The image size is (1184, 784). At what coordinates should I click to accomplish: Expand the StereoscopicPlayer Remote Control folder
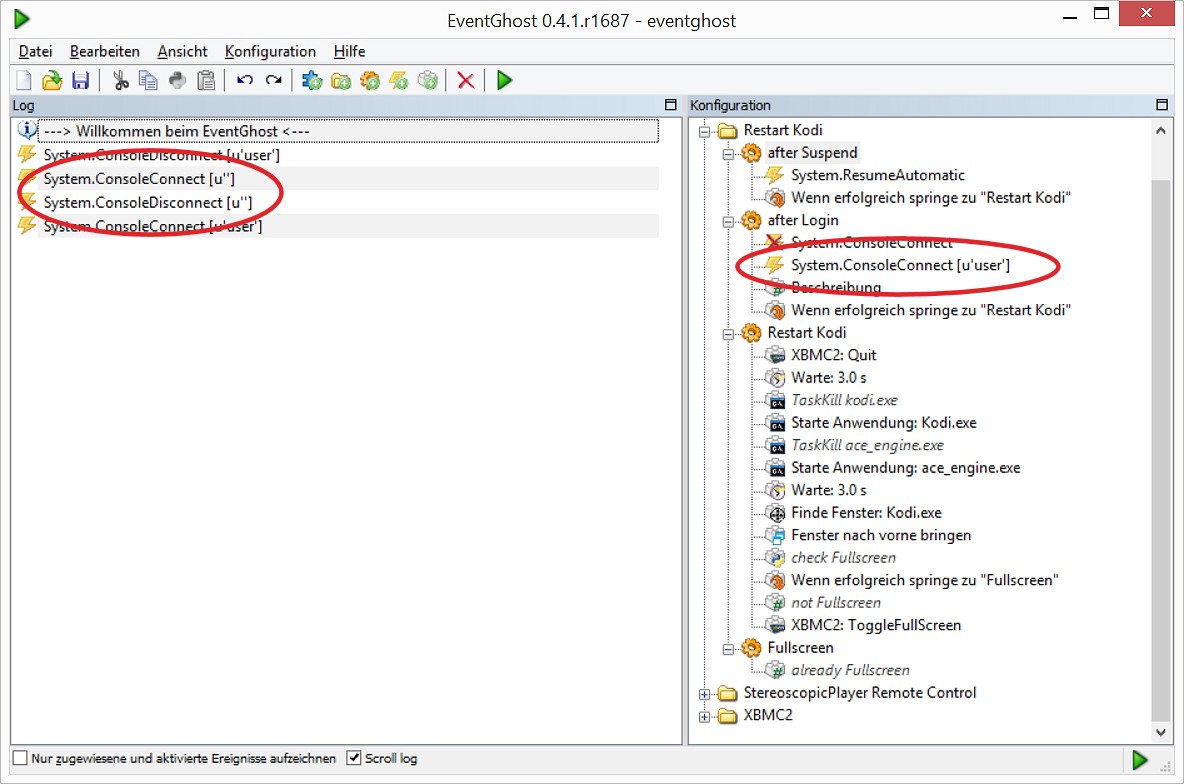(705, 694)
